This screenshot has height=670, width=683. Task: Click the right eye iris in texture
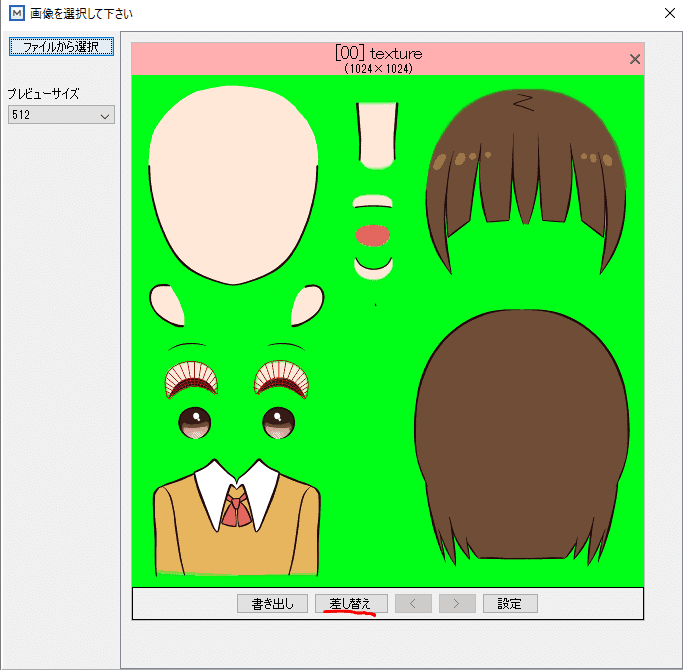point(279,422)
